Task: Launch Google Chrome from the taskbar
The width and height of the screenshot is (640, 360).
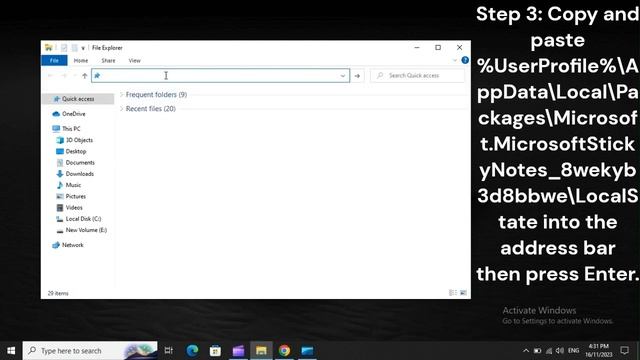Action: point(284,351)
